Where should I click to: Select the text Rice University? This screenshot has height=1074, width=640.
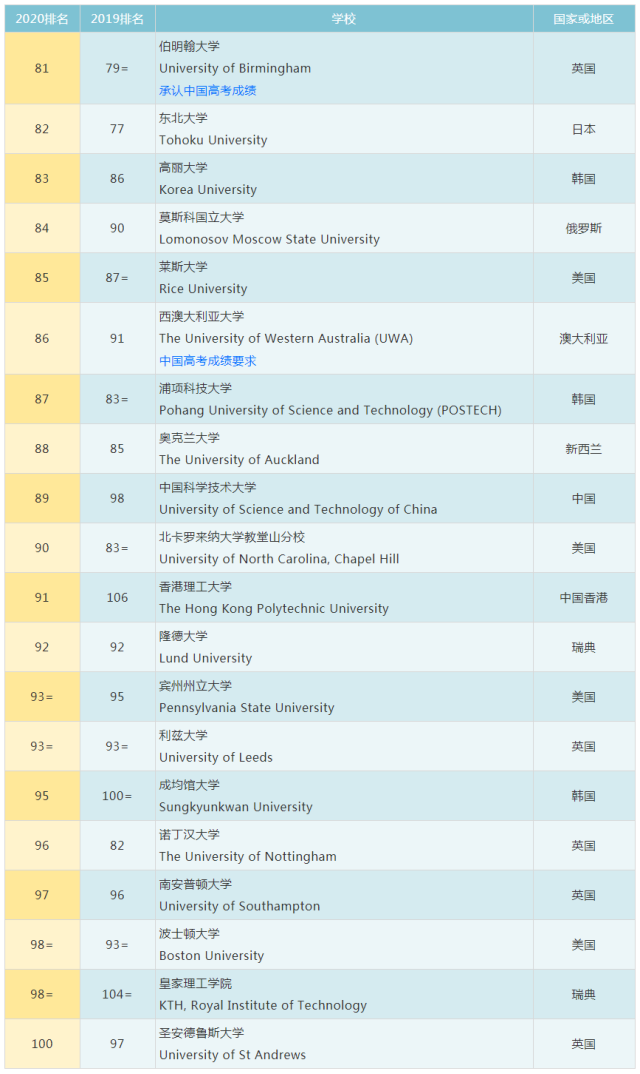pos(203,289)
